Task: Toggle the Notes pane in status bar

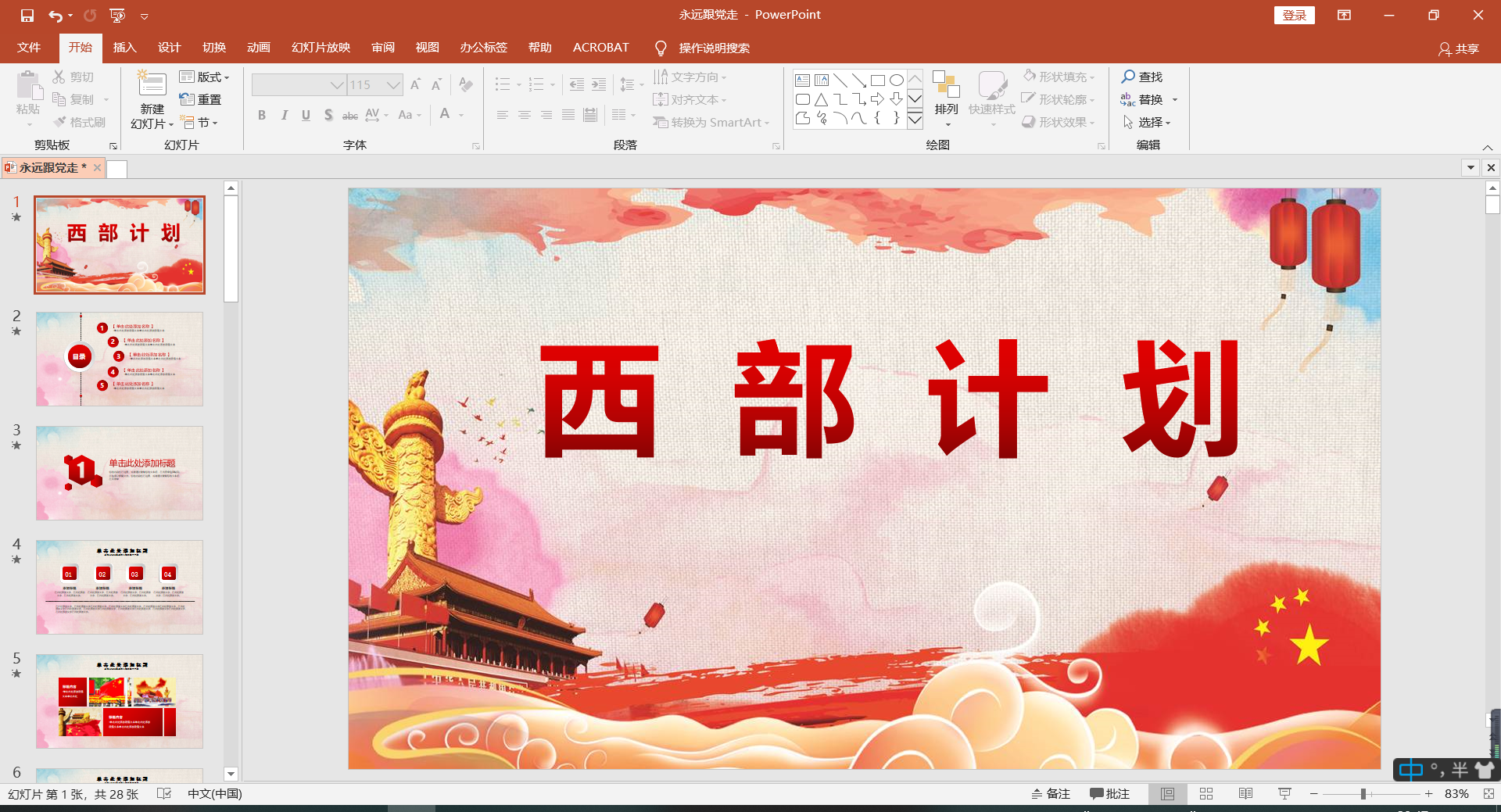Action: click(x=1050, y=794)
